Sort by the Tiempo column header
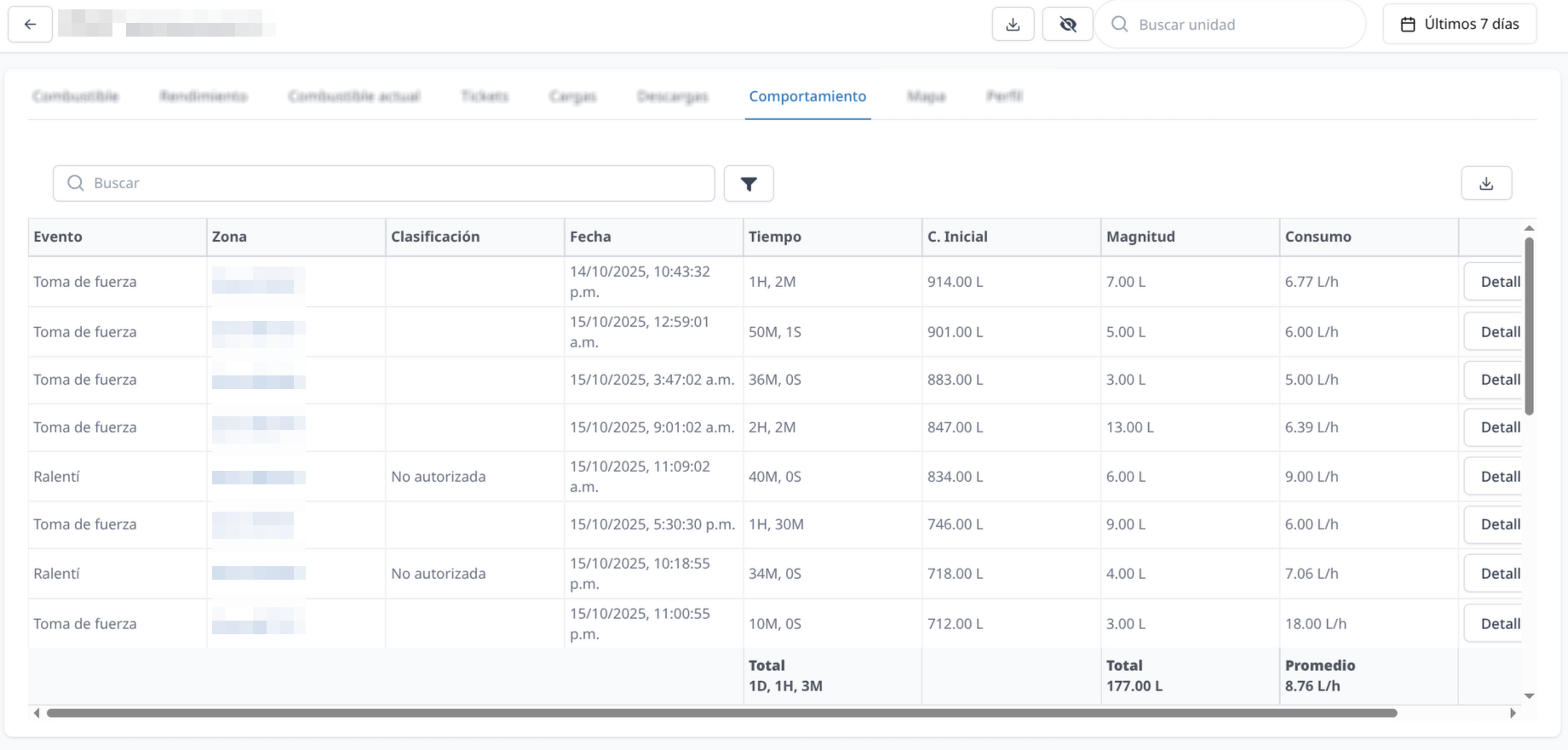Image resolution: width=1568 pixels, height=750 pixels. [833, 237]
